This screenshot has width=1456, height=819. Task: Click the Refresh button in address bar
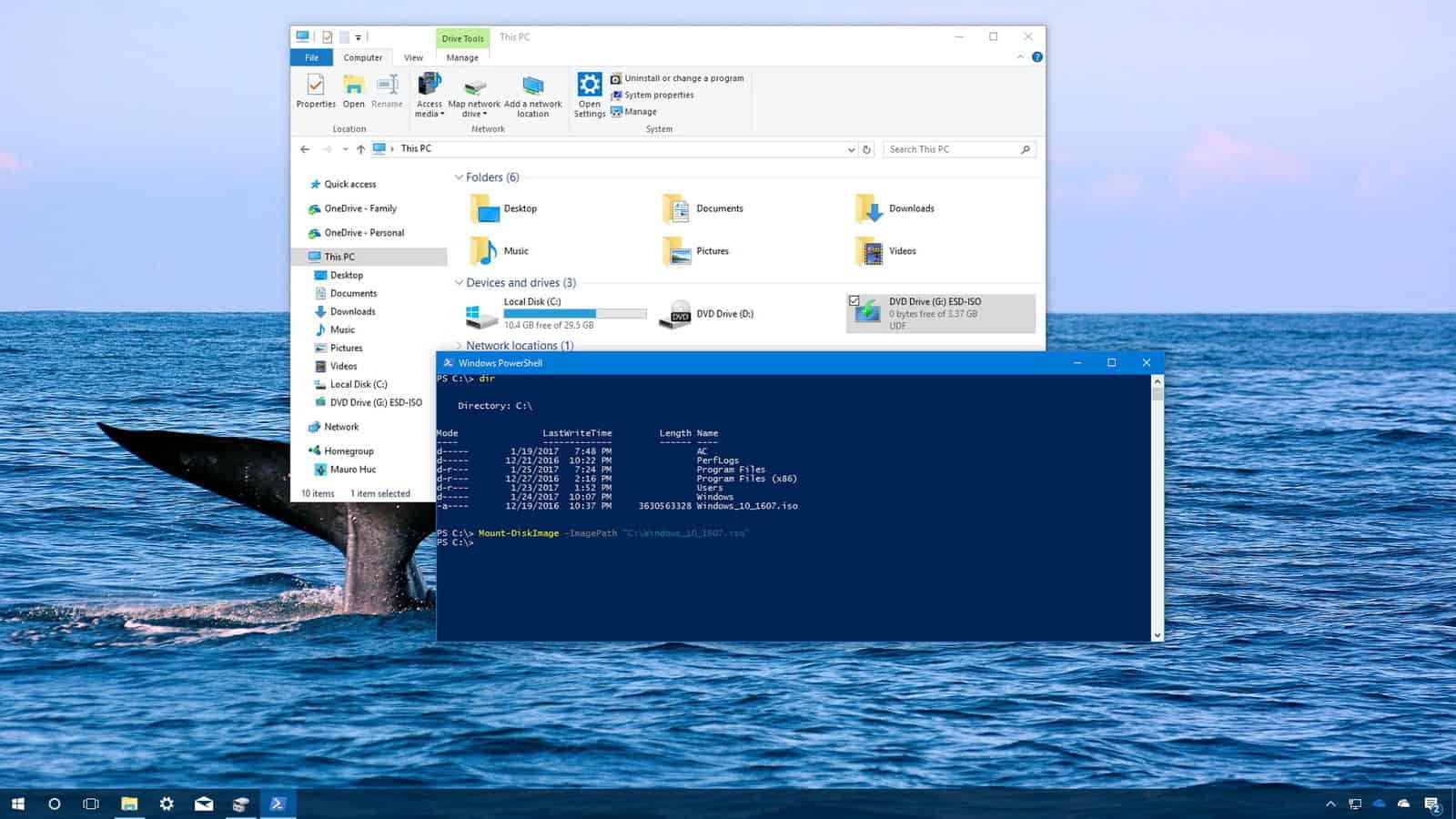click(867, 149)
